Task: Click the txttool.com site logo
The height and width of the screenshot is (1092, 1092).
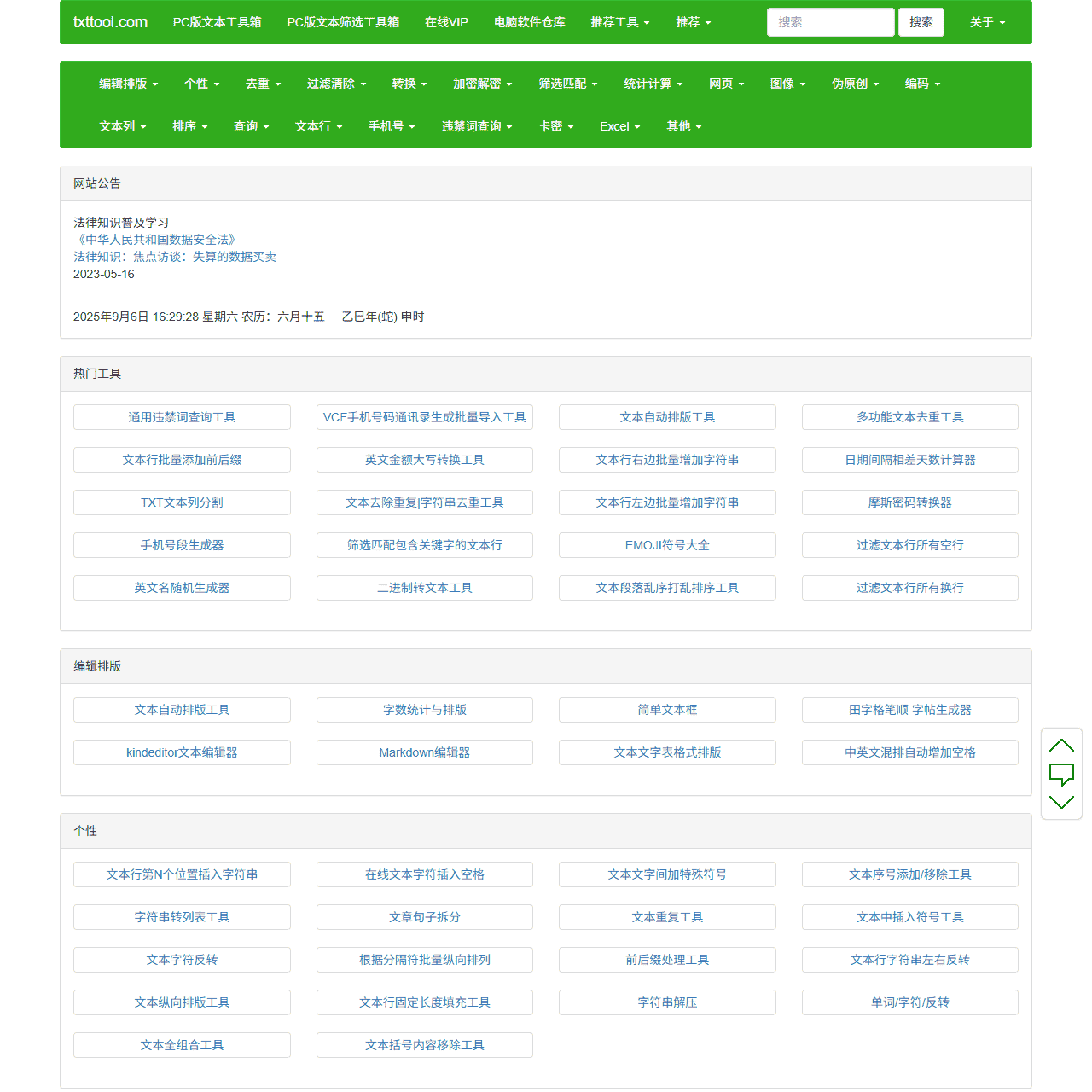Action: [110, 22]
